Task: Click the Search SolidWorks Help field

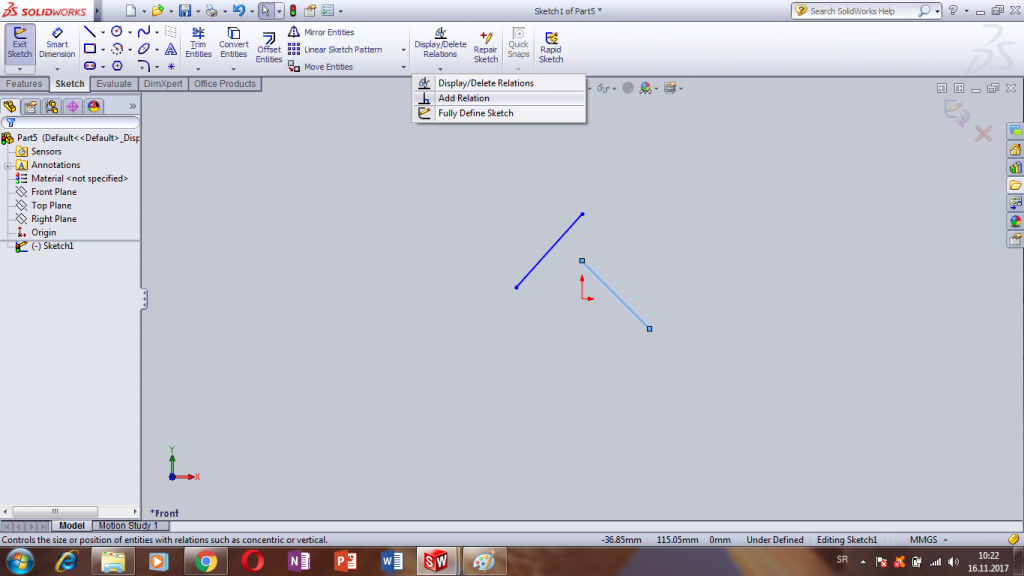Action: point(862,10)
